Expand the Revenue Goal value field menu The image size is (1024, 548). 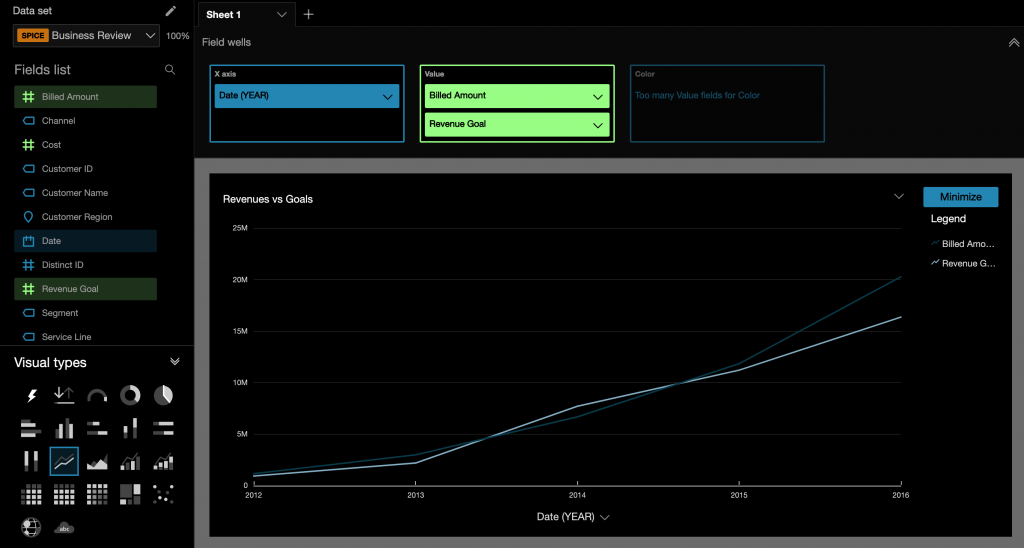coord(597,125)
